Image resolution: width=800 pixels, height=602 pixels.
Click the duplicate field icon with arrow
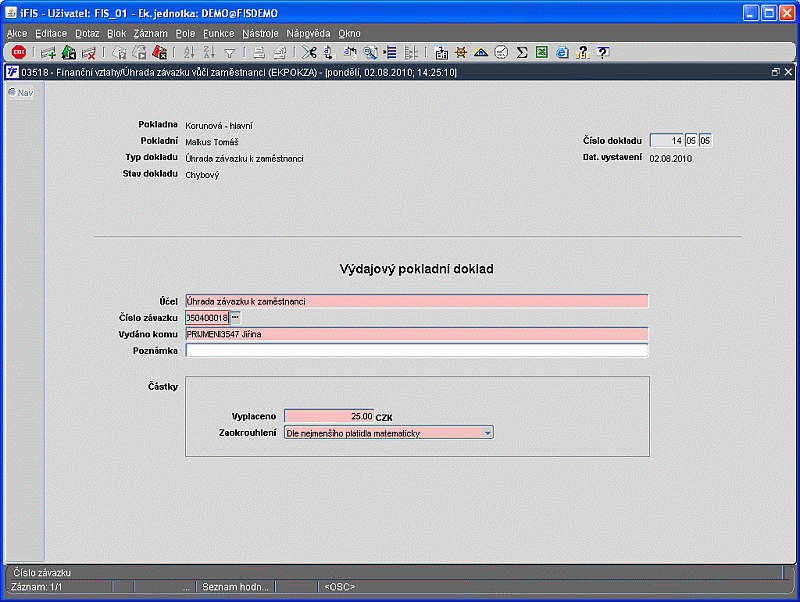pyautogui.click(x=350, y=52)
